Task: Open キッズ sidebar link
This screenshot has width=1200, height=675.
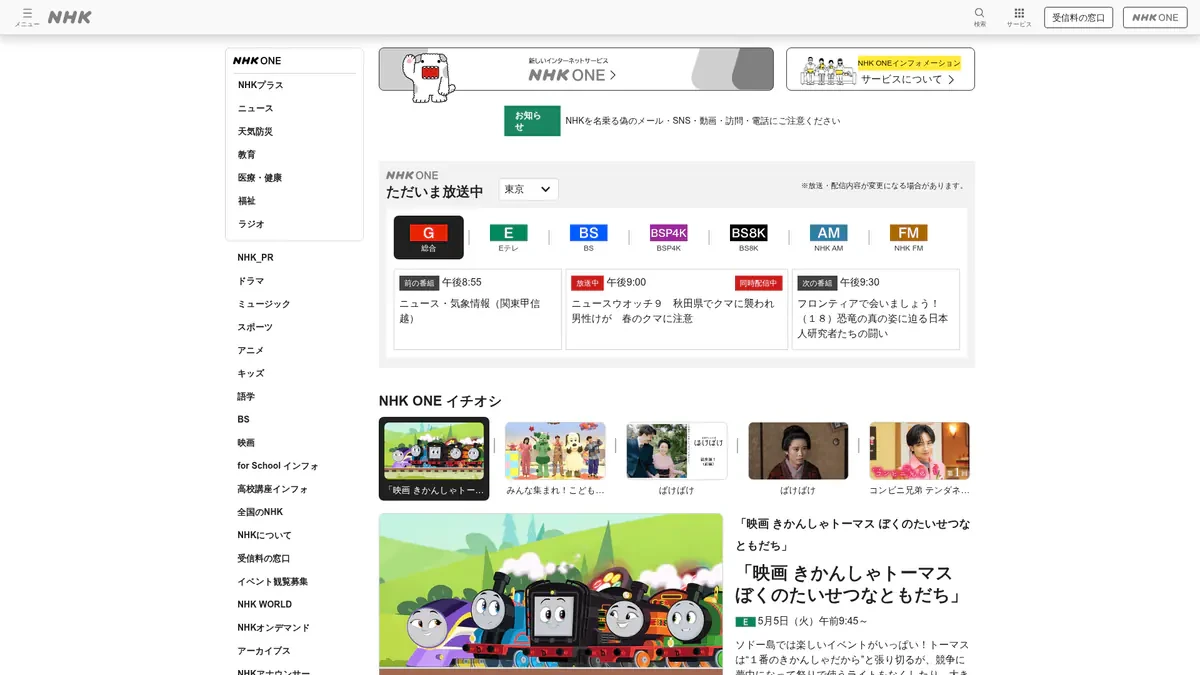Action: tap(251, 373)
